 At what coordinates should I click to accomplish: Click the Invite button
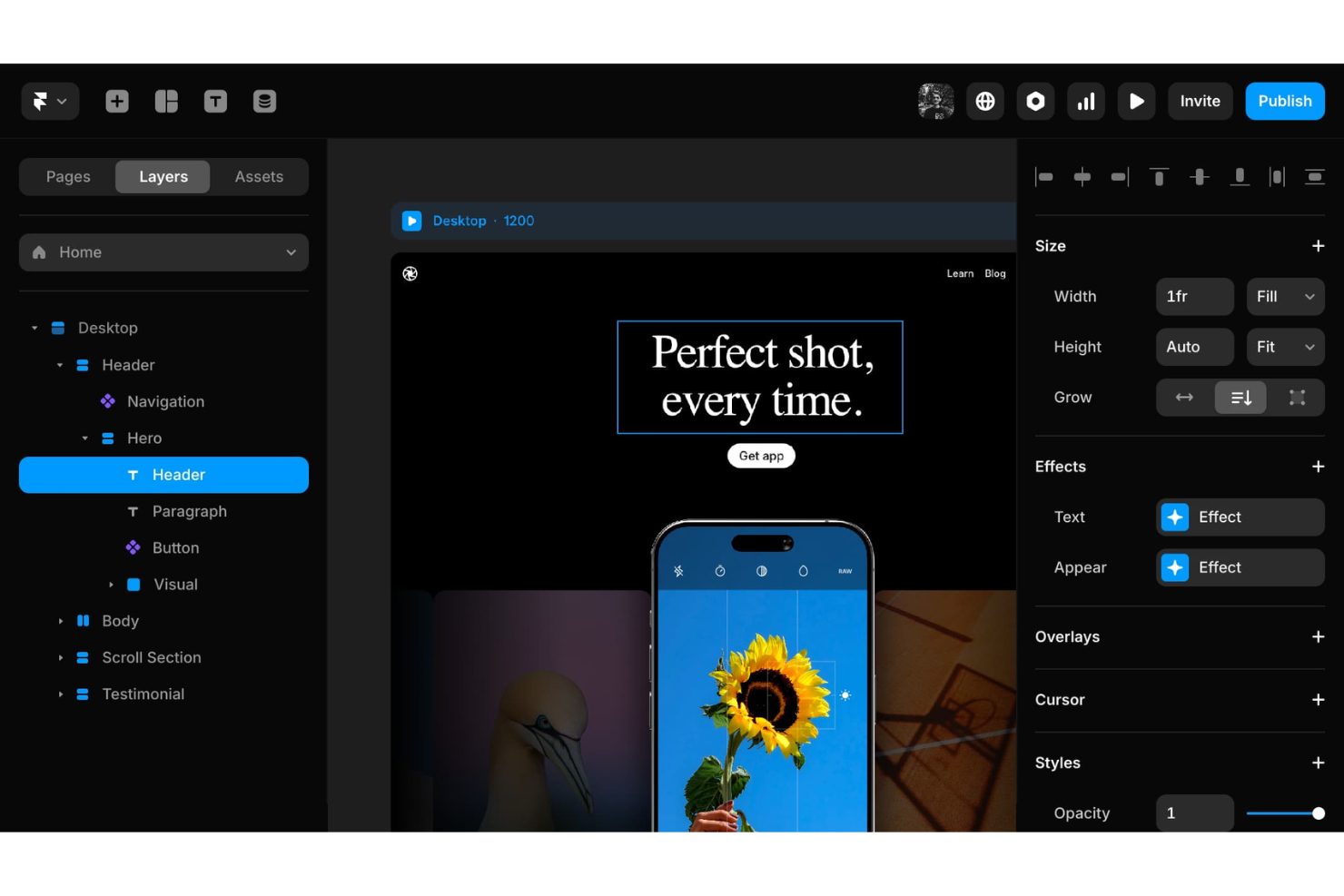pos(1200,101)
